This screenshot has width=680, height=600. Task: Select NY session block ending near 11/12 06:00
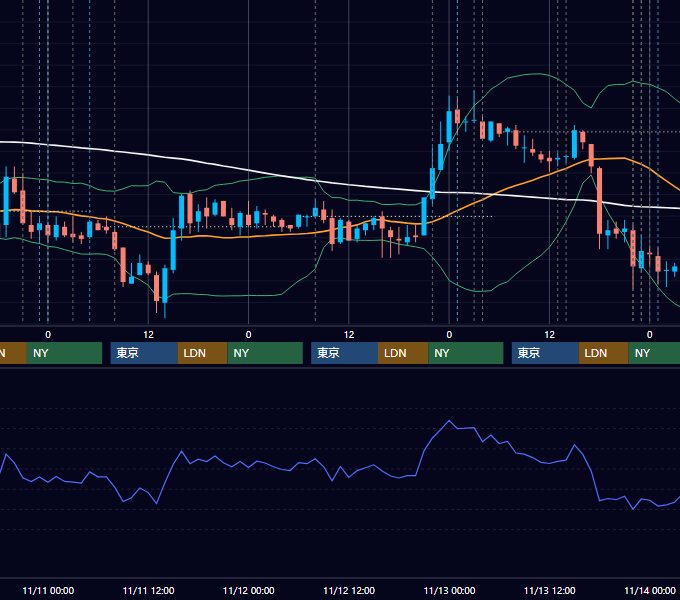[x=265, y=353]
